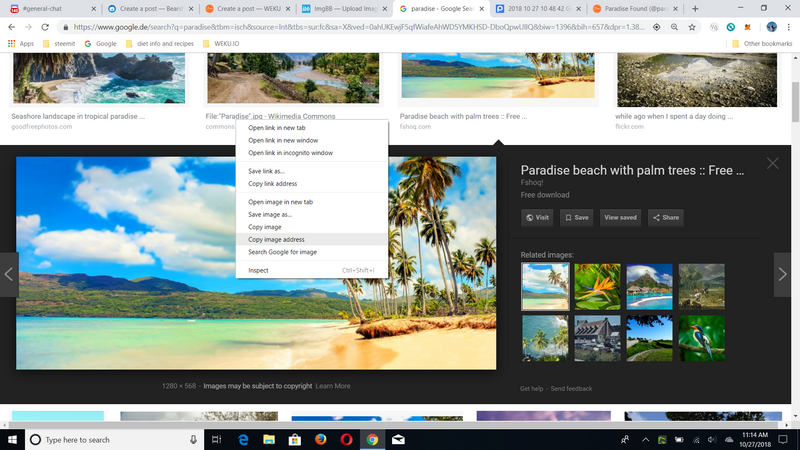Close the expanded image preview panel
Screen dimensions: 800x450
pos(772,163)
